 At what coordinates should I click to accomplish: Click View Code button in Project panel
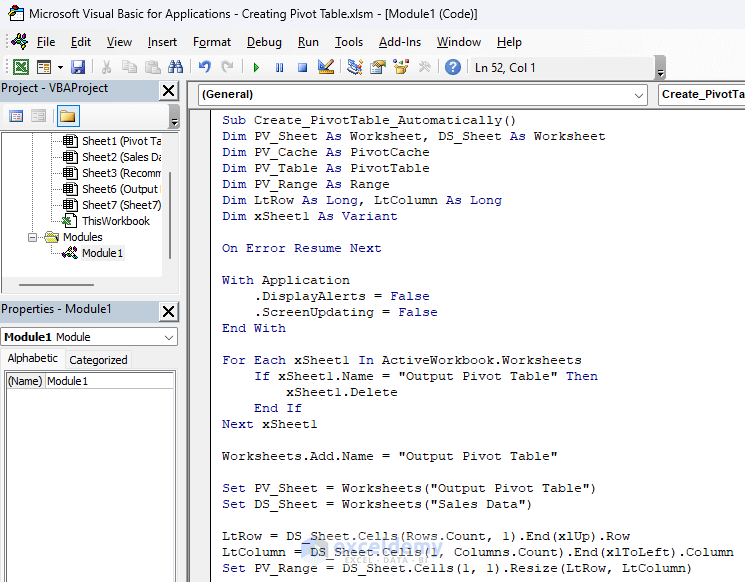click(16, 116)
